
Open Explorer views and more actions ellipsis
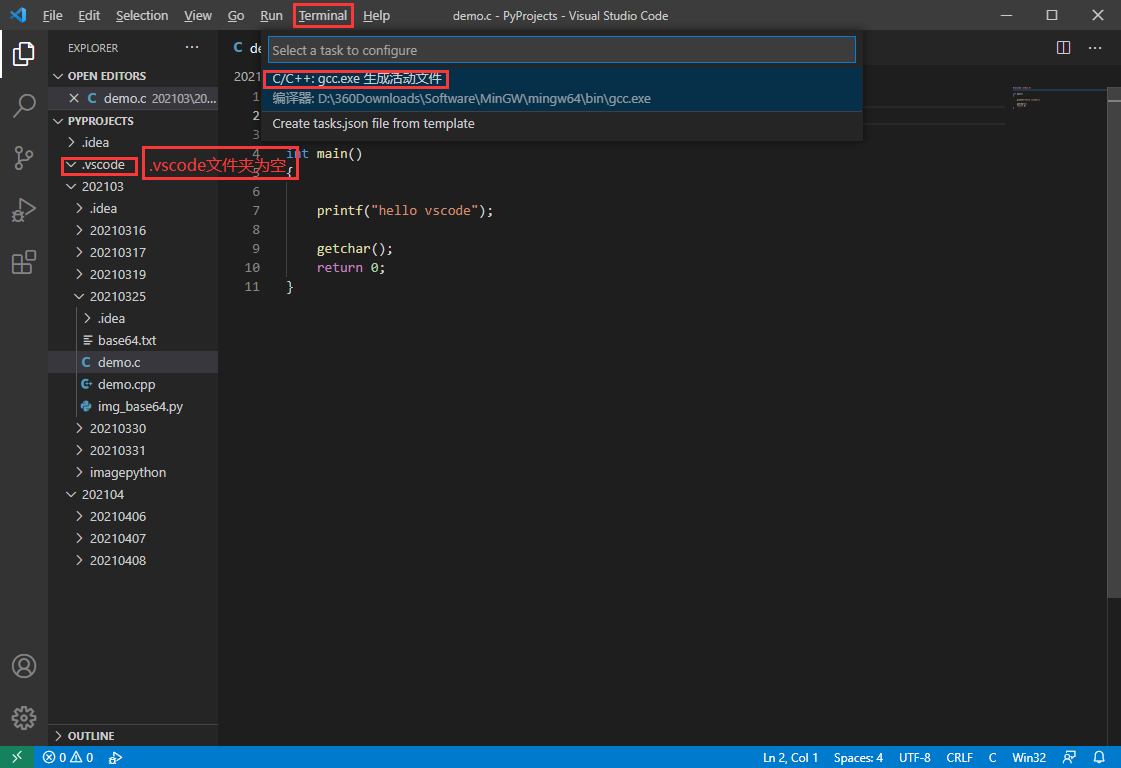coord(192,48)
